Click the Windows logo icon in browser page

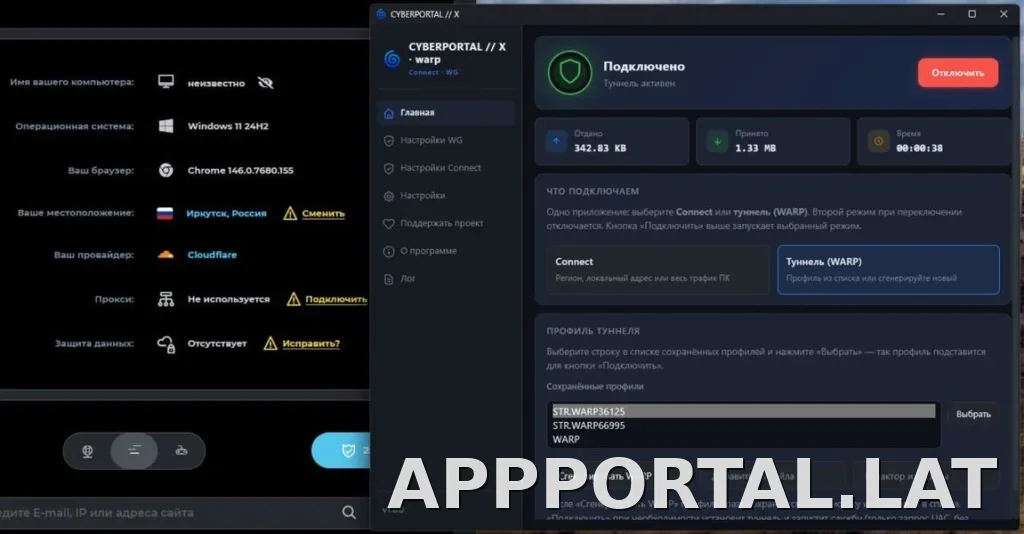tap(166, 126)
